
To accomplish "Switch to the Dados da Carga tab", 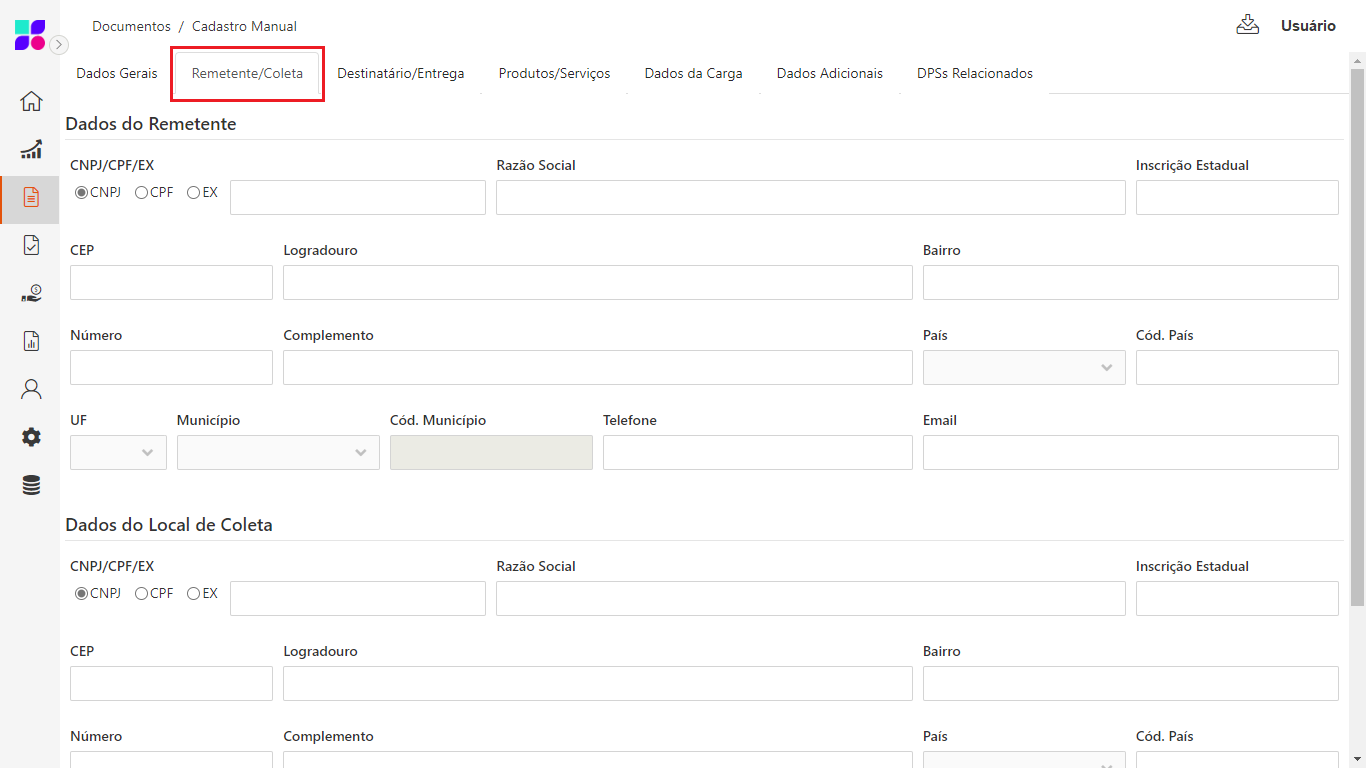I will [x=693, y=74].
